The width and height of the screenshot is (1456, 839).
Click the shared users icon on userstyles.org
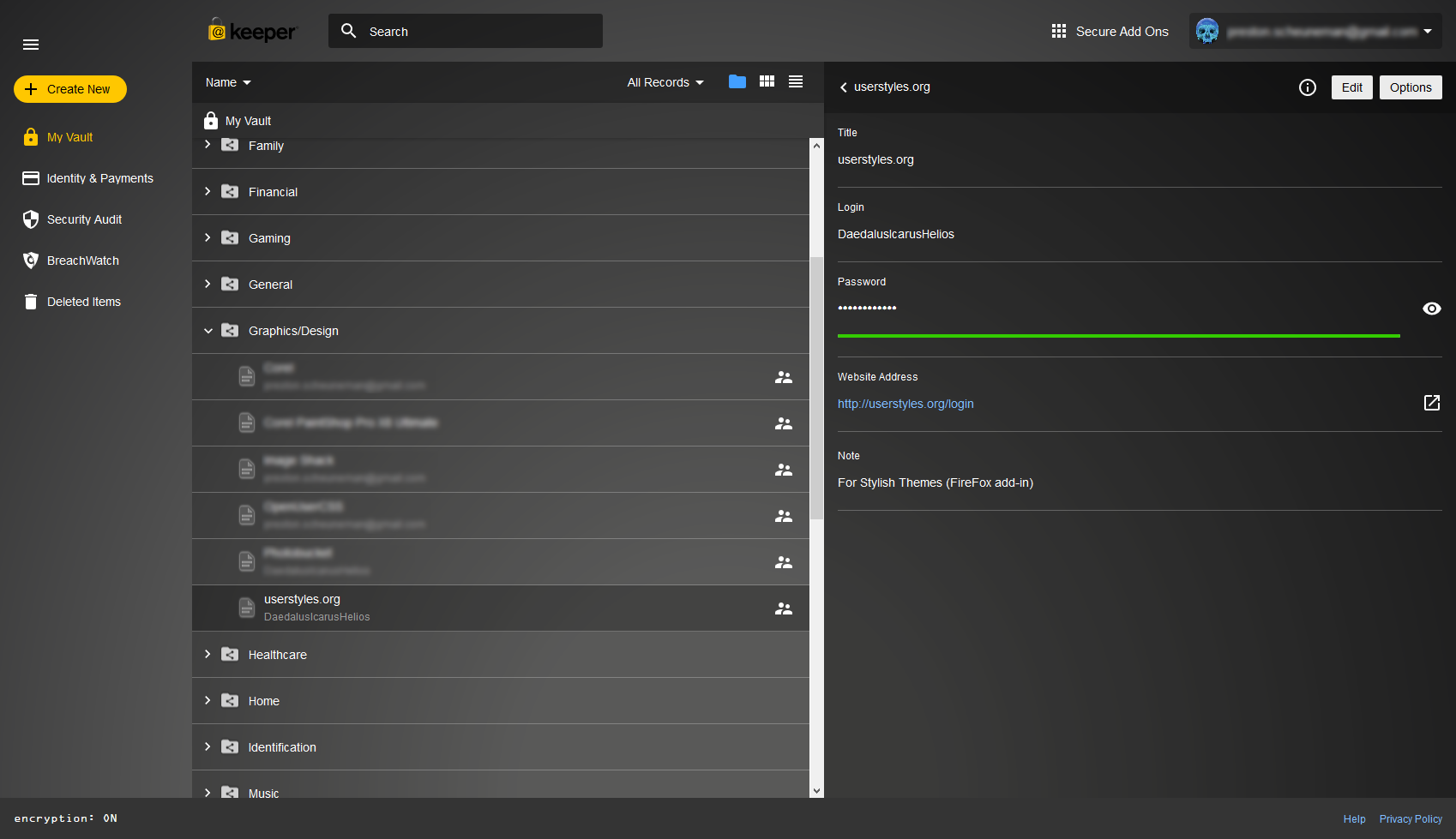[x=783, y=608]
